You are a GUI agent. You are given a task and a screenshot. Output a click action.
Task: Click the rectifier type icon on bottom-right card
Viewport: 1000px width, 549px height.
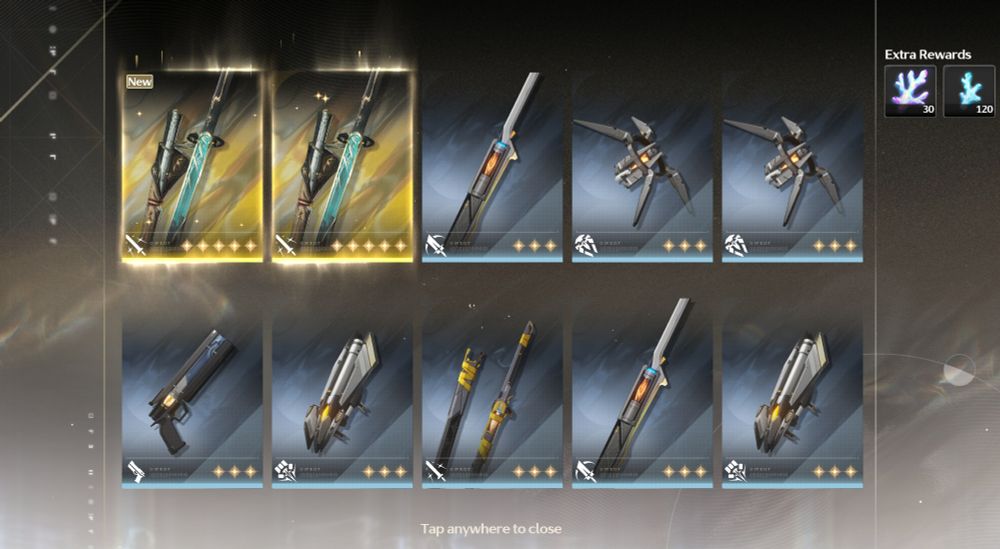735,472
